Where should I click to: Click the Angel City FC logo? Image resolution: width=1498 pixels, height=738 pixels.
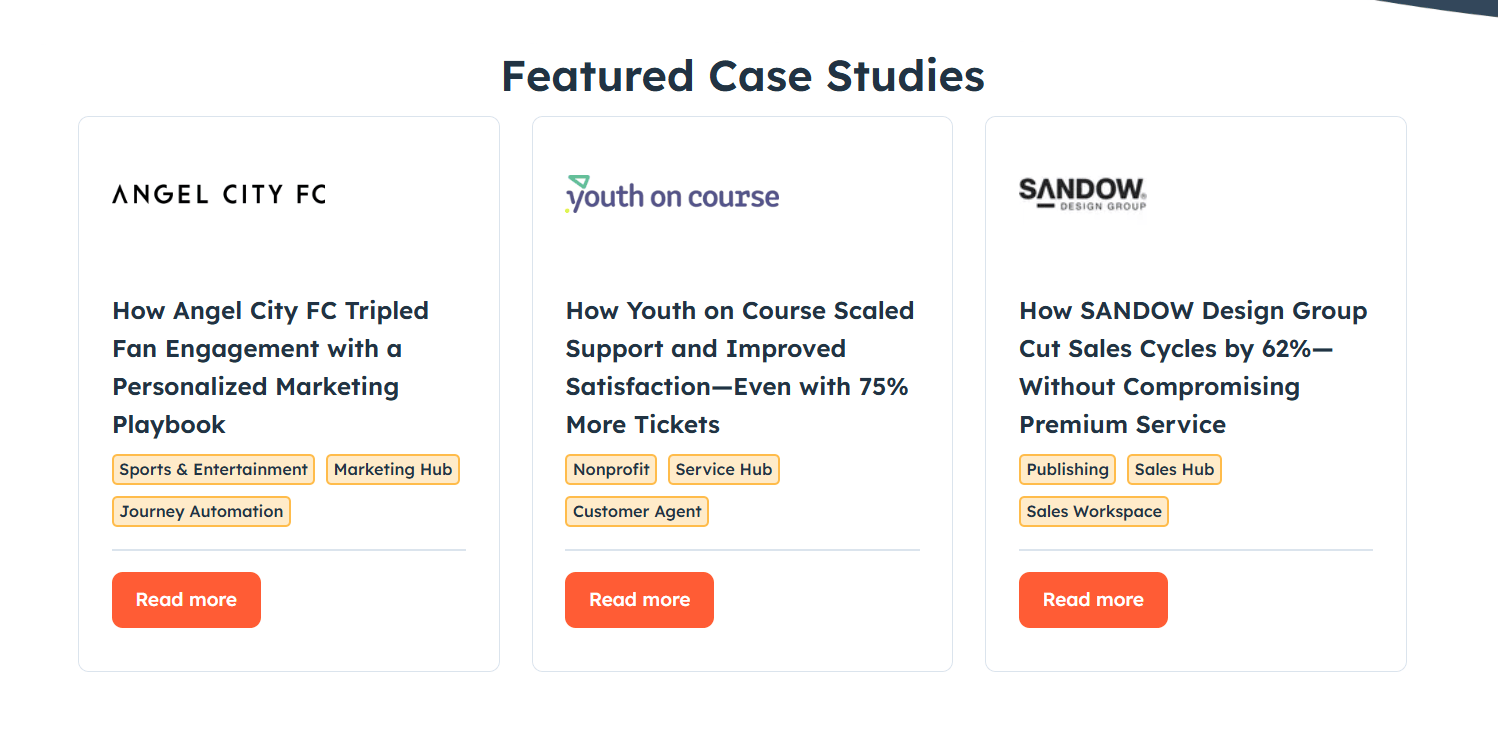pos(219,194)
